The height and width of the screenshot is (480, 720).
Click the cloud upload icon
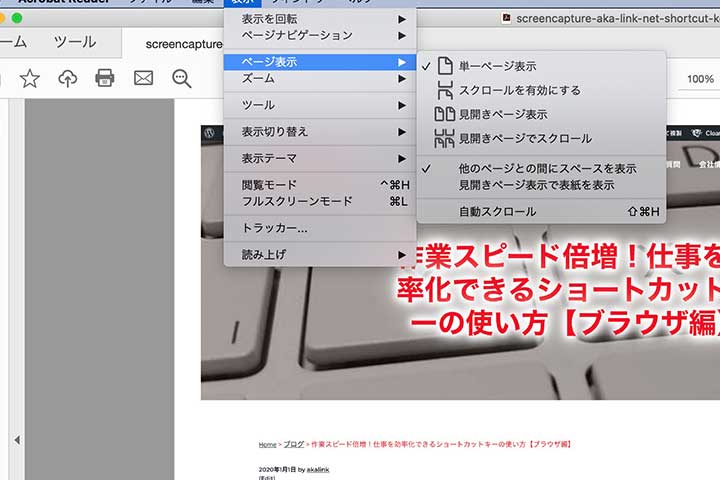(68, 79)
